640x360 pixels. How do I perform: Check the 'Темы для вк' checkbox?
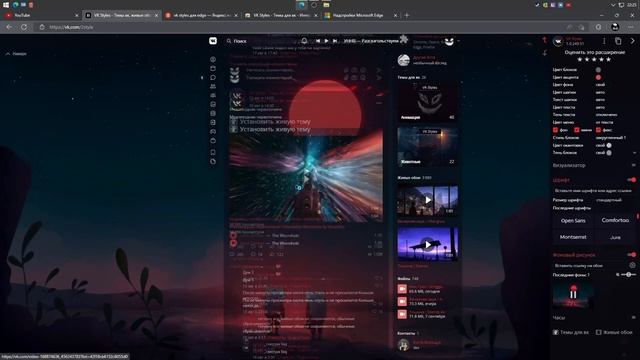coord(556,332)
